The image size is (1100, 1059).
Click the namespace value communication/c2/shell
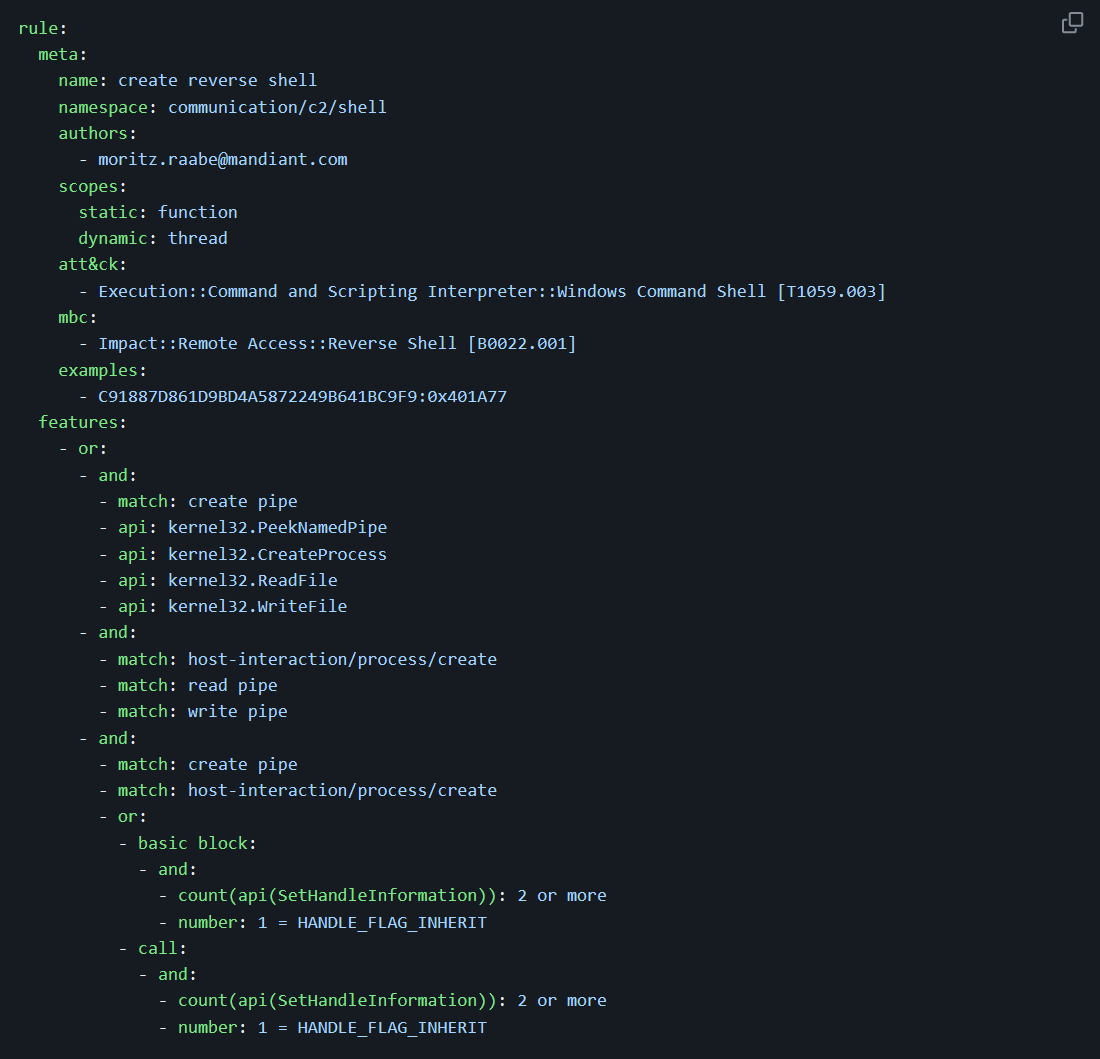[277, 107]
